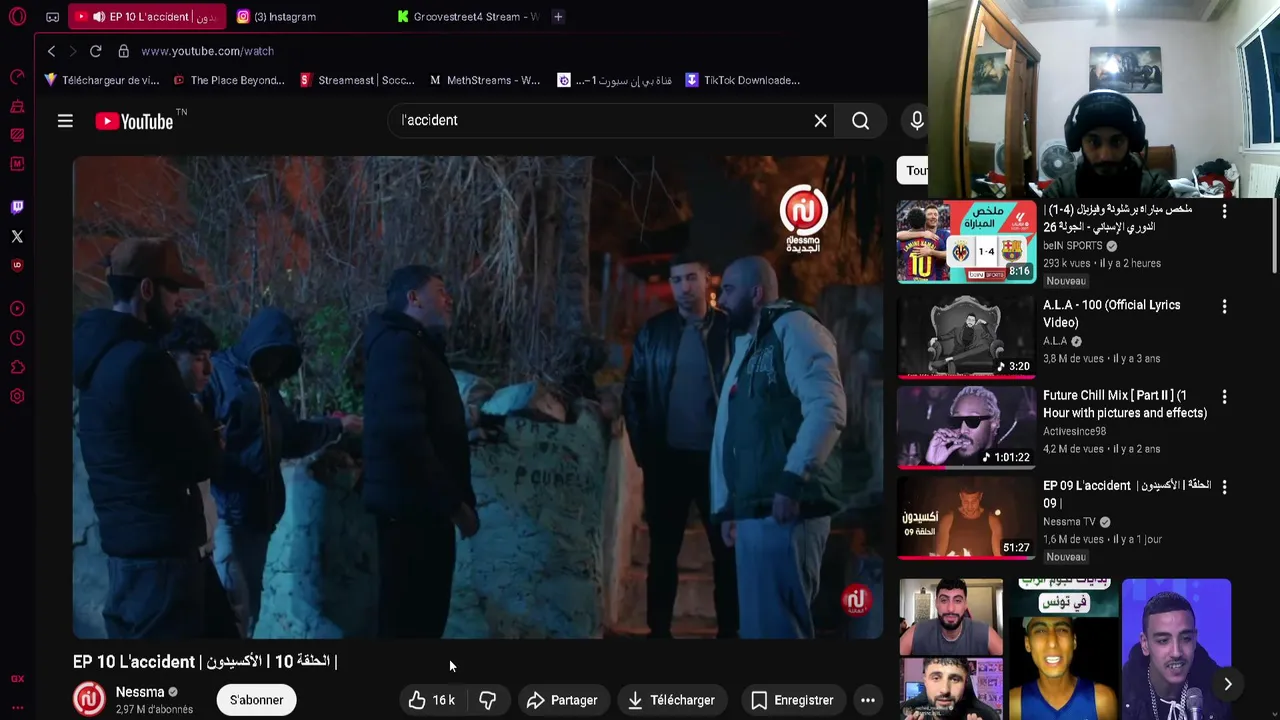Screen dimensions: 1280x720
Task: Open options for EP 09 L'accident video
Action: [x=1224, y=487]
